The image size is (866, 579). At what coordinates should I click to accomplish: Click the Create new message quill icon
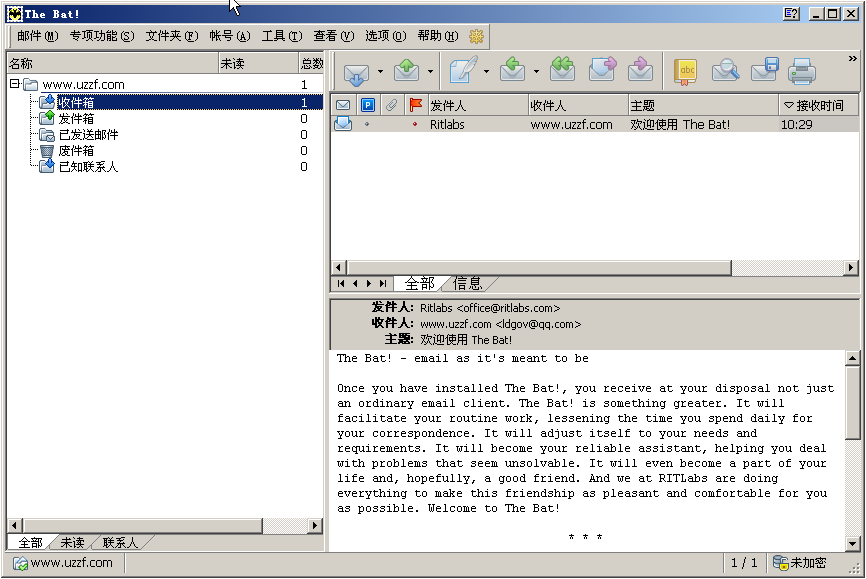[x=463, y=70]
